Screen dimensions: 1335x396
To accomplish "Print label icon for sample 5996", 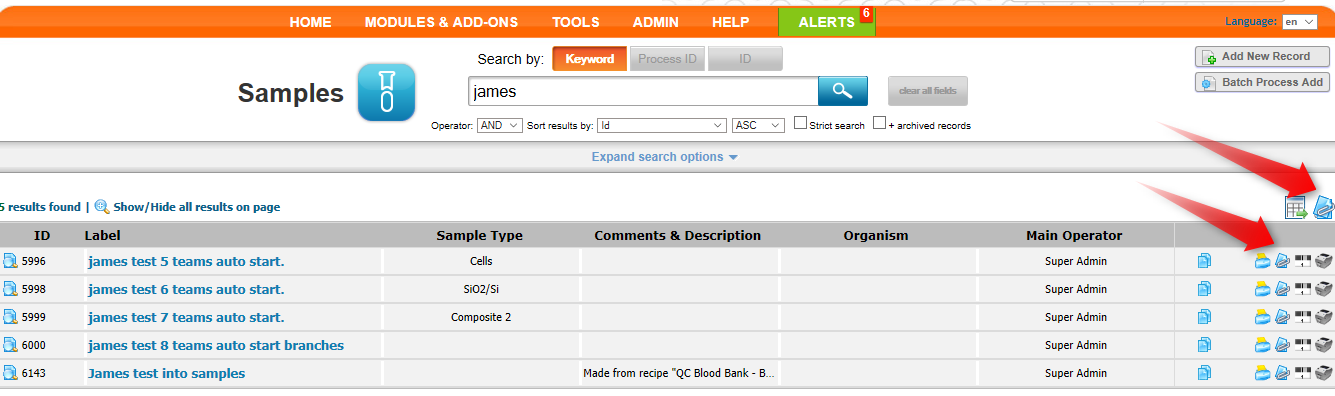I will 1324,261.
